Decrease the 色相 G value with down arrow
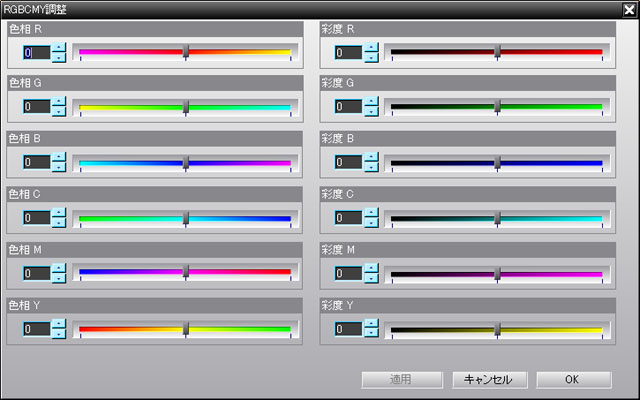This screenshot has width=640, height=400. (x=59, y=111)
